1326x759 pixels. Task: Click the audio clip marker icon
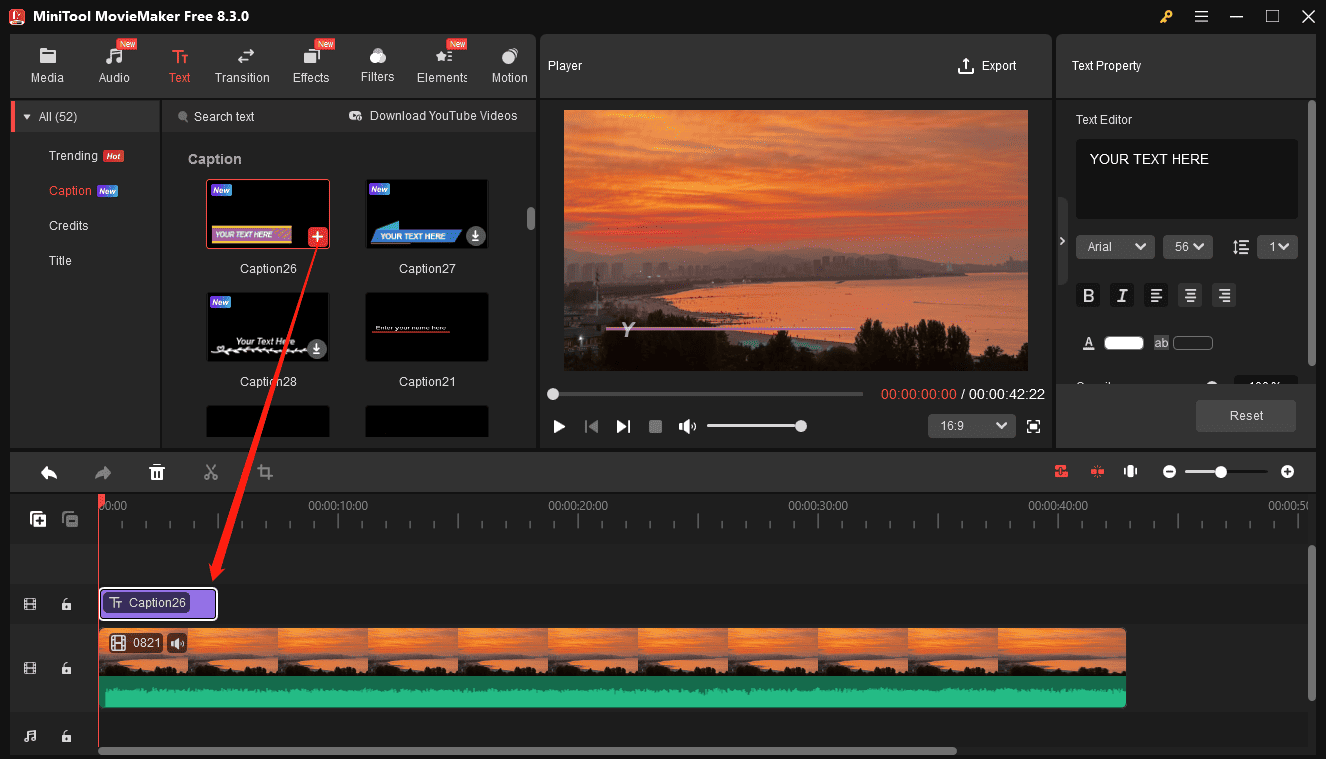click(1131, 472)
